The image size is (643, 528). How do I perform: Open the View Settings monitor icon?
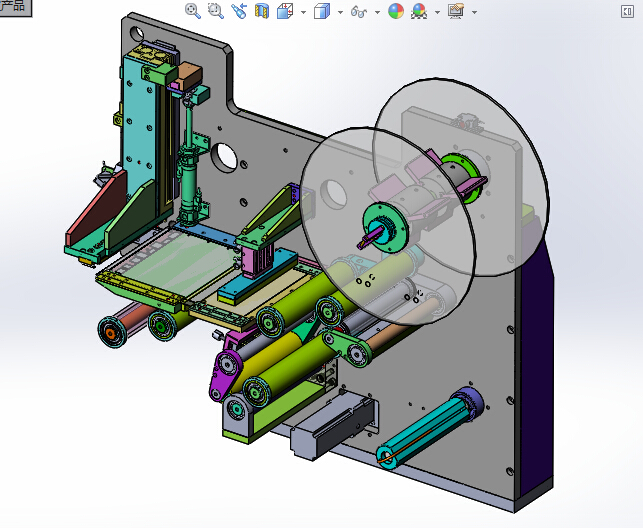[x=456, y=11]
